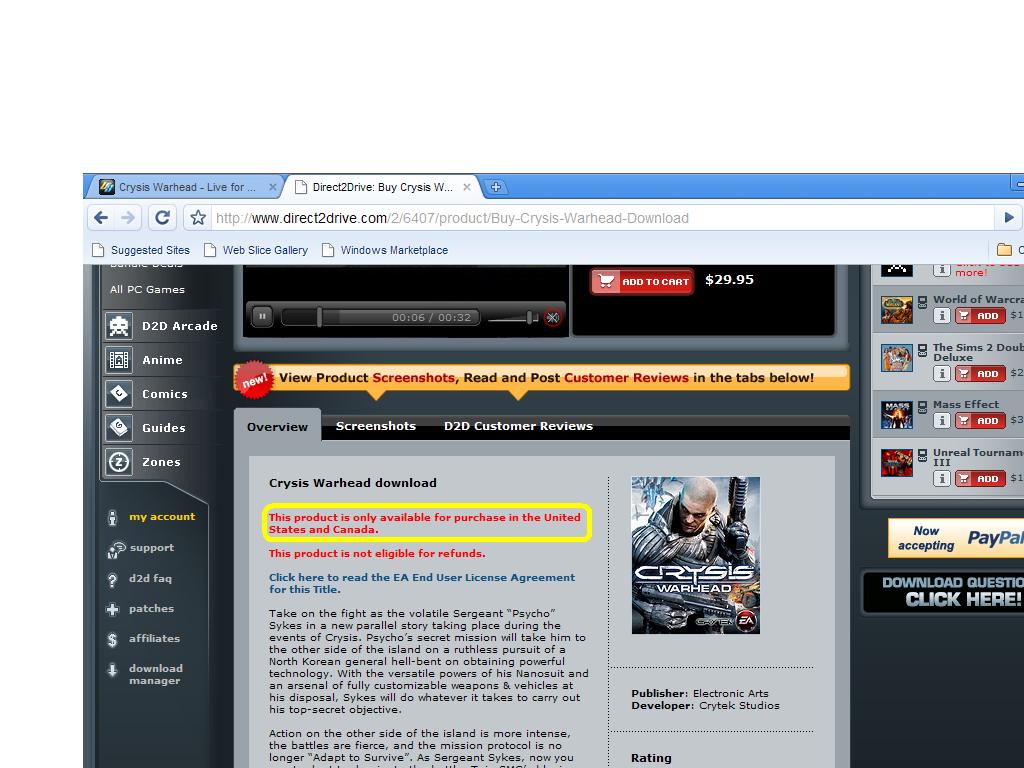Click the Anime film-strip icon
This screenshot has height=768, width=1024.
119,360
